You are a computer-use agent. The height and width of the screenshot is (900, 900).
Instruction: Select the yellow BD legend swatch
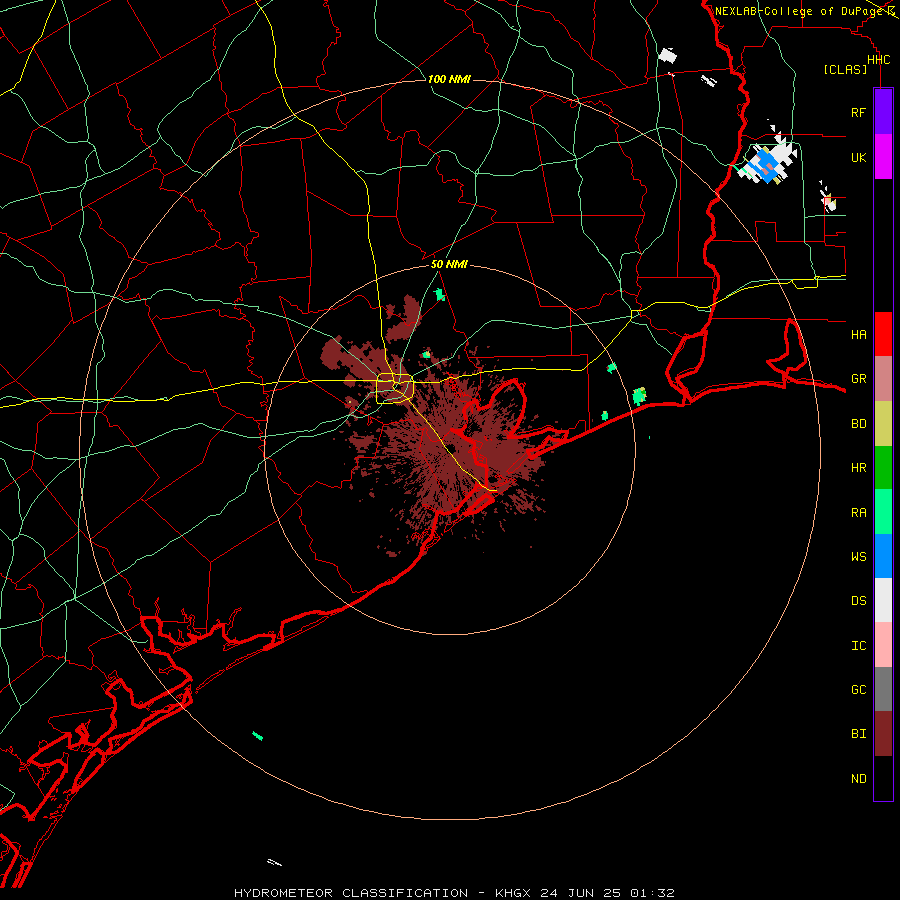click(x=883, y=424)
